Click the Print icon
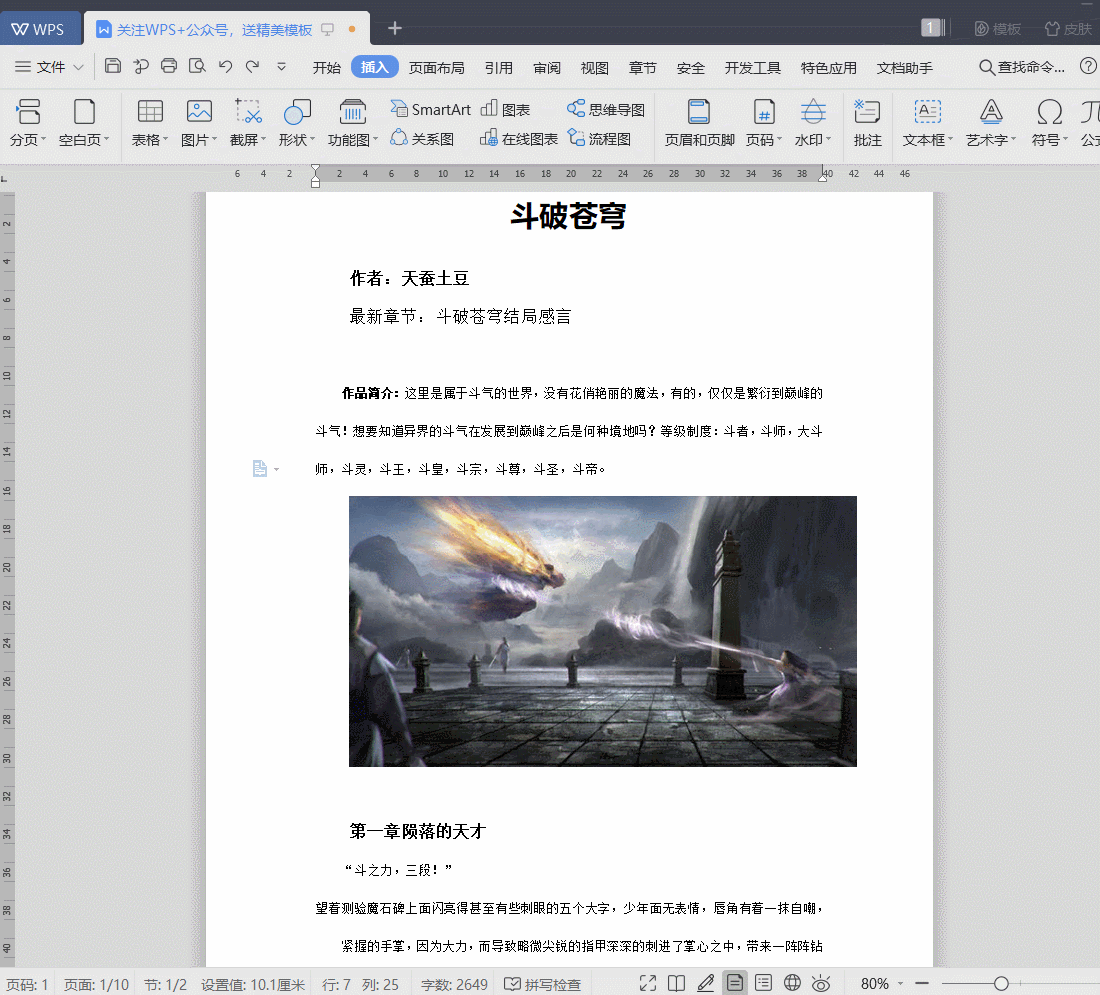Screen dimensions: 1100x995 coord(169,67)
